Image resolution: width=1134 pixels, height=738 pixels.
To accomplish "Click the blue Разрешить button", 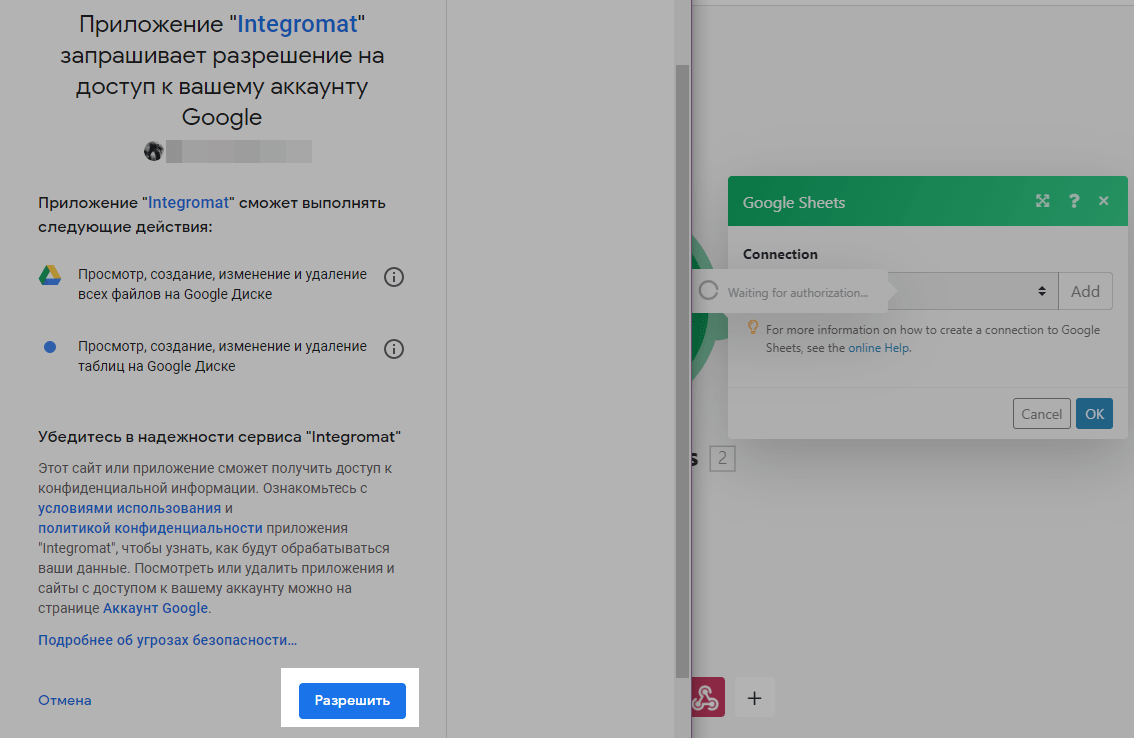I will point(352,700).
